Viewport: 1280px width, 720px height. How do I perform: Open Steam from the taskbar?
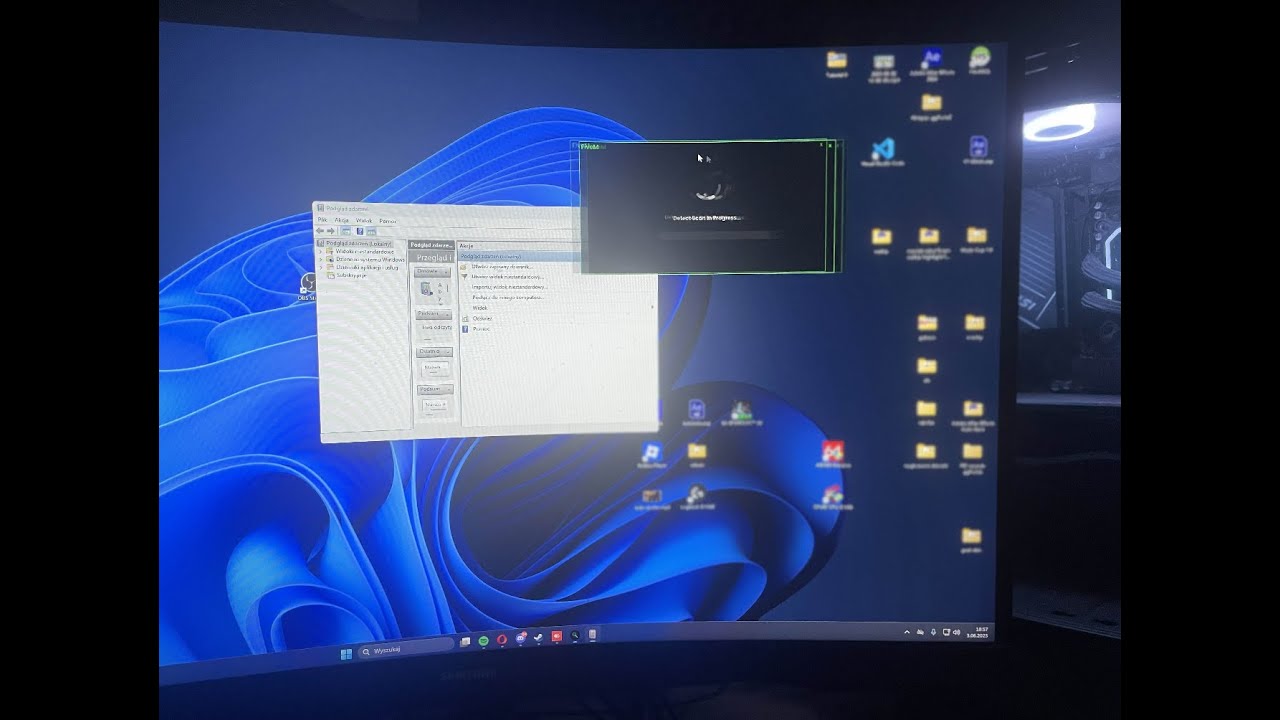(538, 637)
